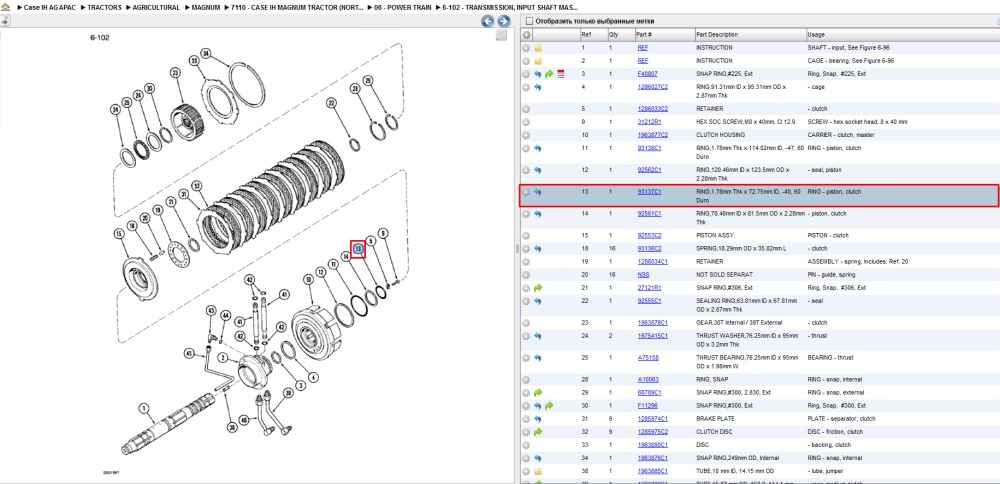Click the splitter handle between diagram and table
1000x484 pixels.
tap(517, 249)
